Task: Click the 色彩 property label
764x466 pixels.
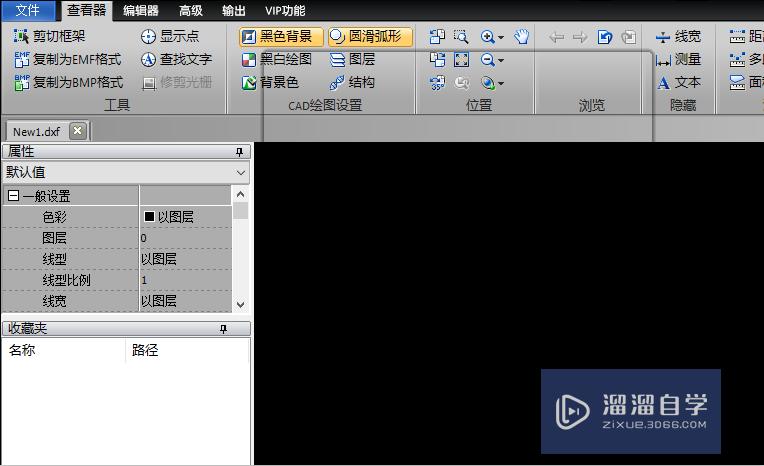Action: 54,217
